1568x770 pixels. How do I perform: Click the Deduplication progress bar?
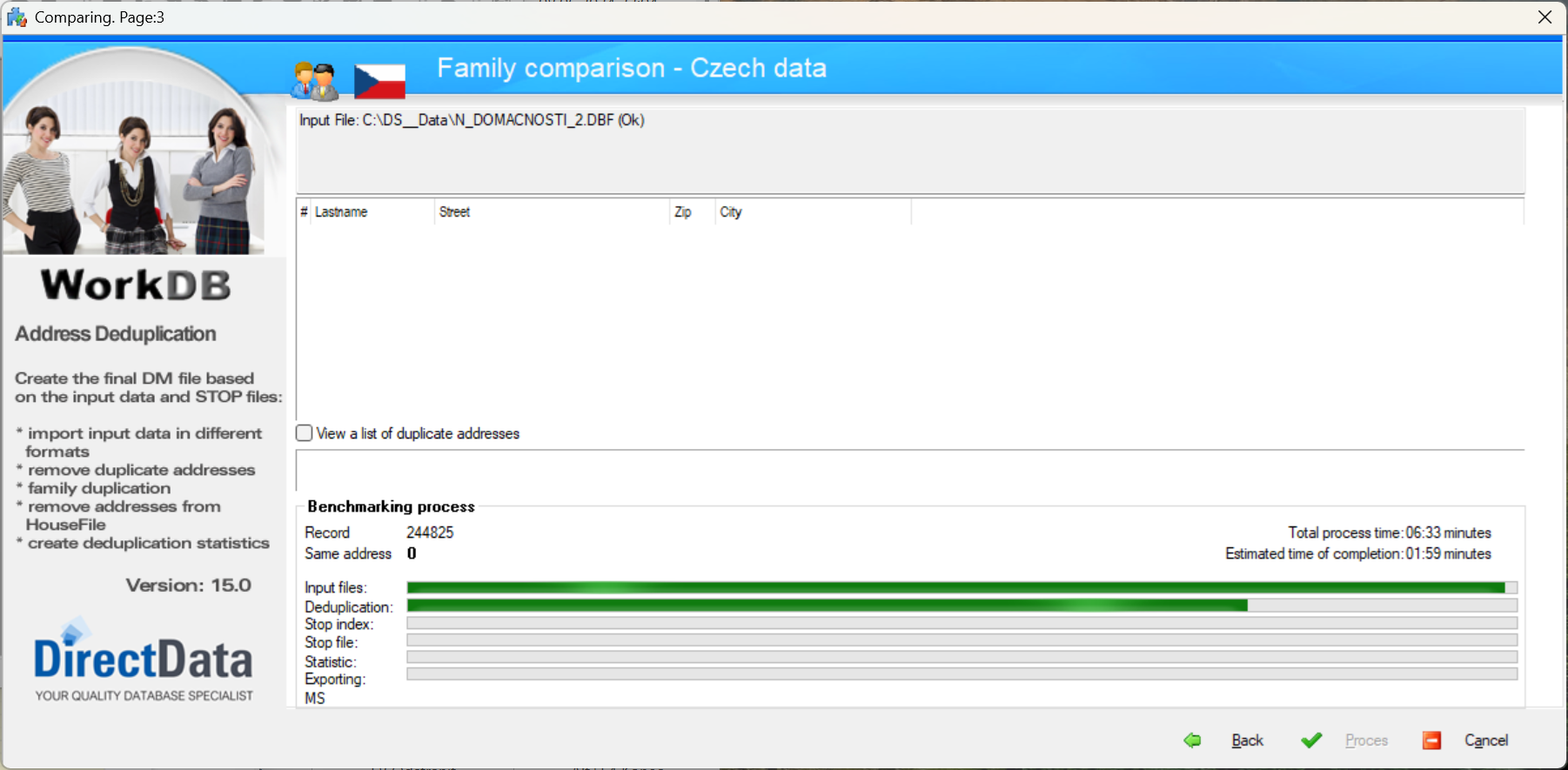[962, 606]
